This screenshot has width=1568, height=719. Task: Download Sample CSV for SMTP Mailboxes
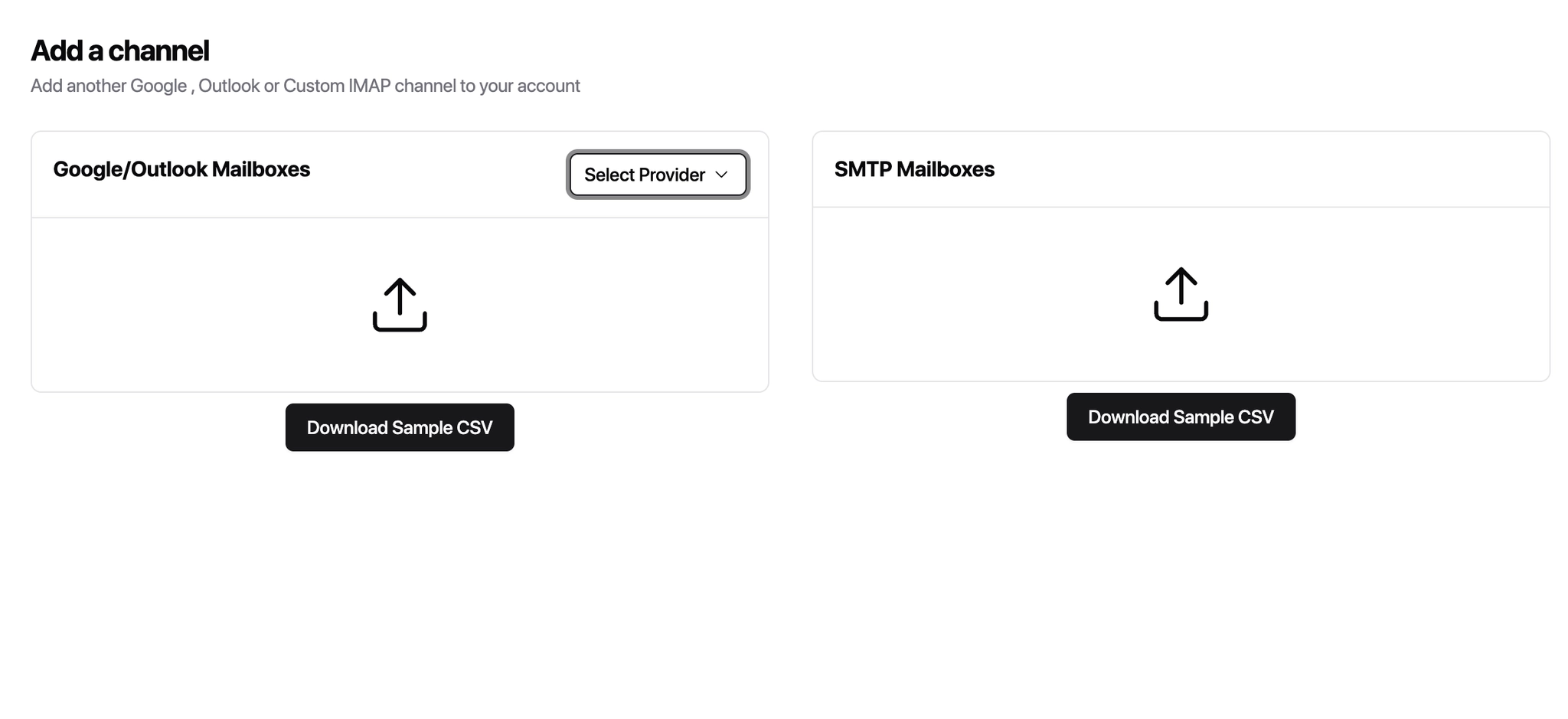click(1181, 417)
